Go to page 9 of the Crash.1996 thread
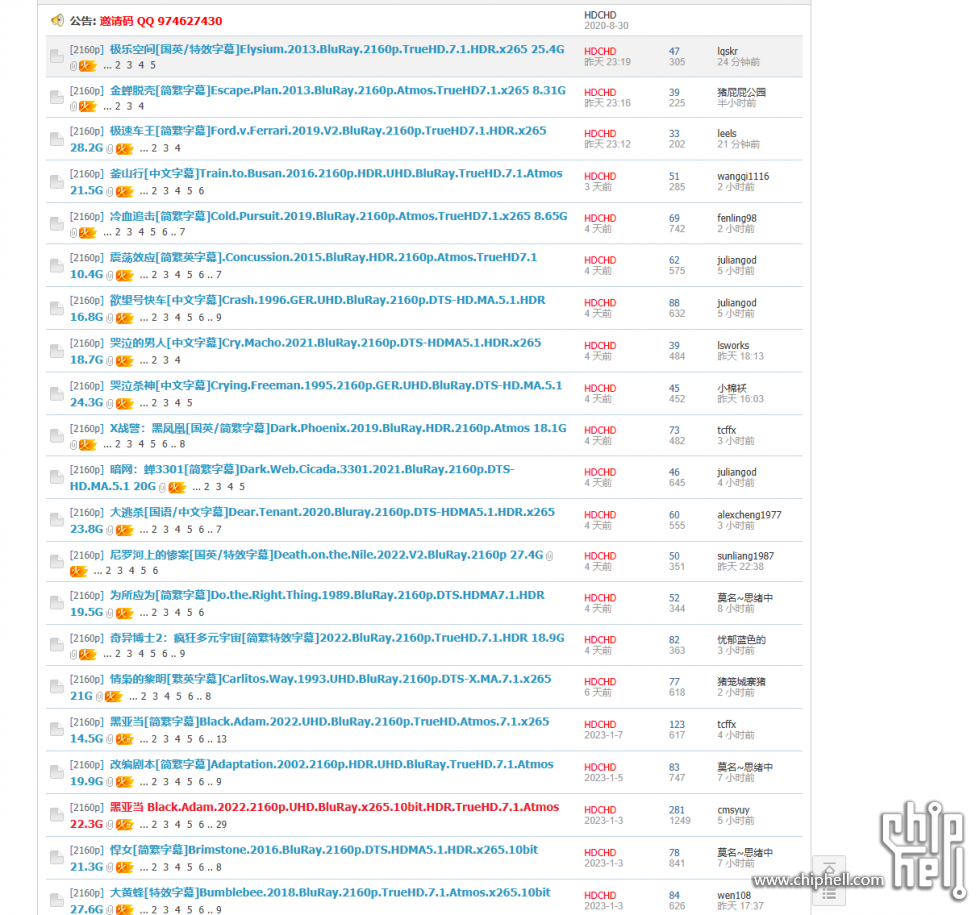The height and width of the screenshot is (915, 980). coord(219,318)
